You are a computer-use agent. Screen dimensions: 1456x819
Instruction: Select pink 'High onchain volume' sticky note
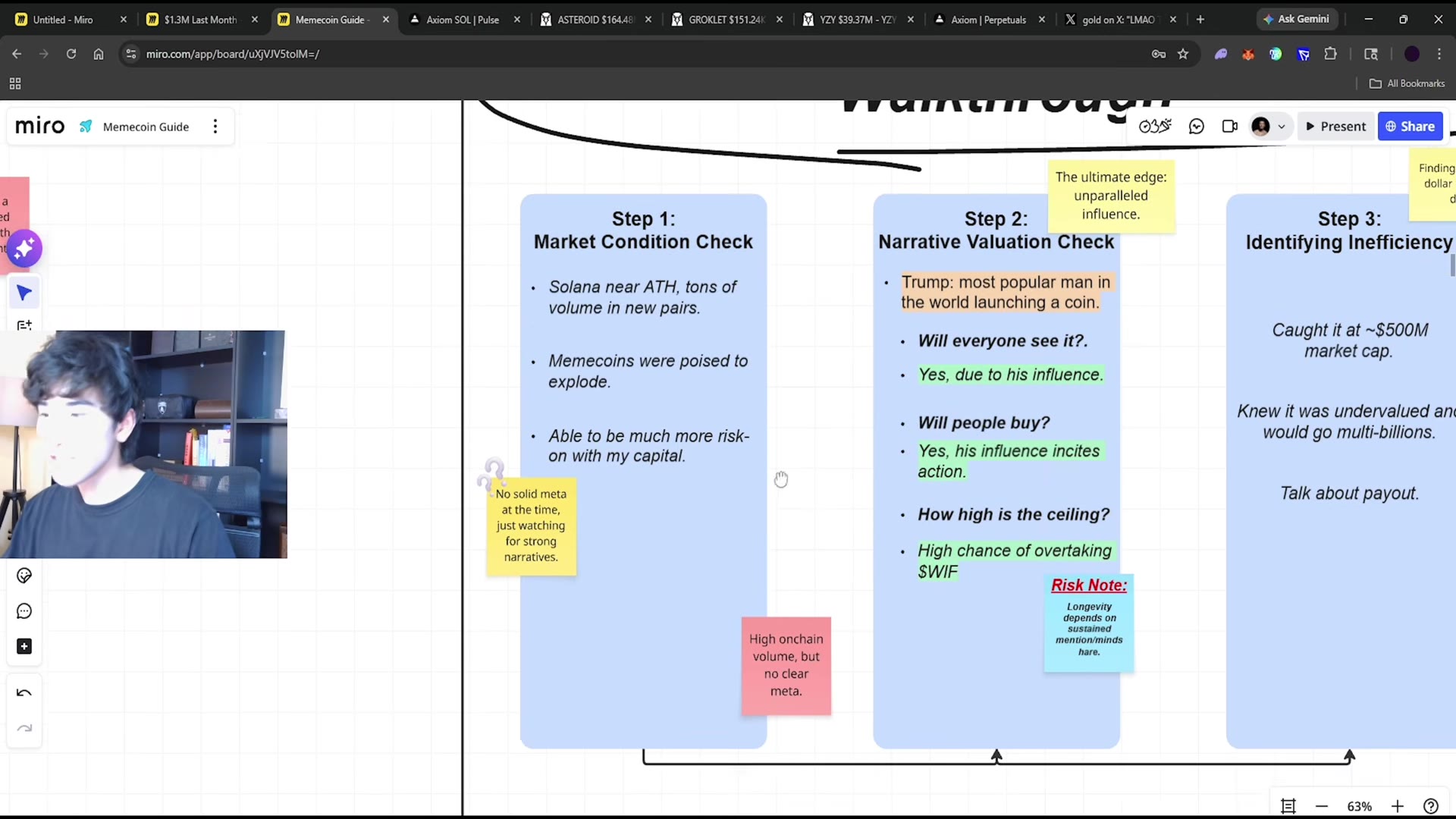(x=786, y=665)
